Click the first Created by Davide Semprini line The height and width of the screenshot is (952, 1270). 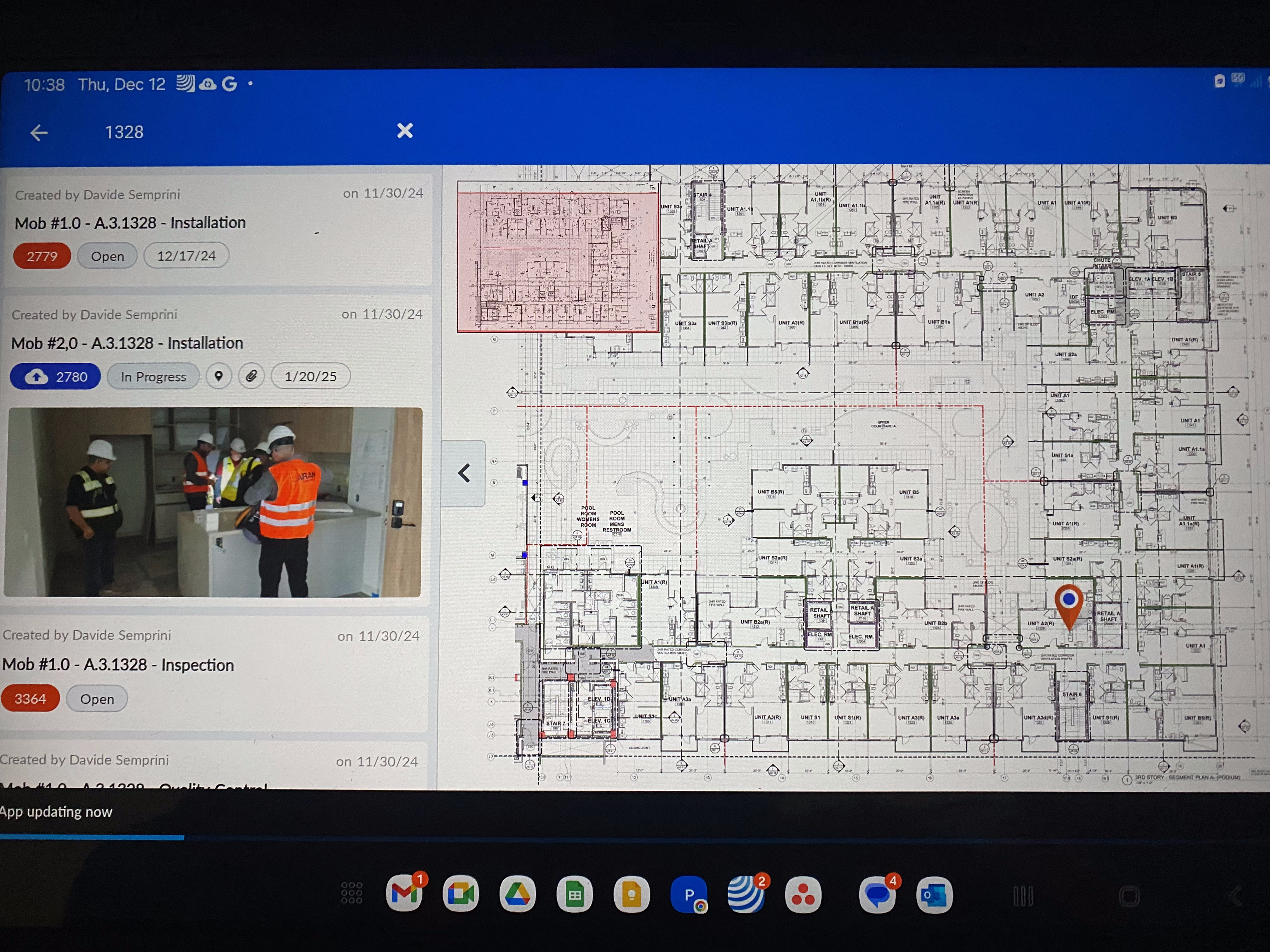coord(98,195)
